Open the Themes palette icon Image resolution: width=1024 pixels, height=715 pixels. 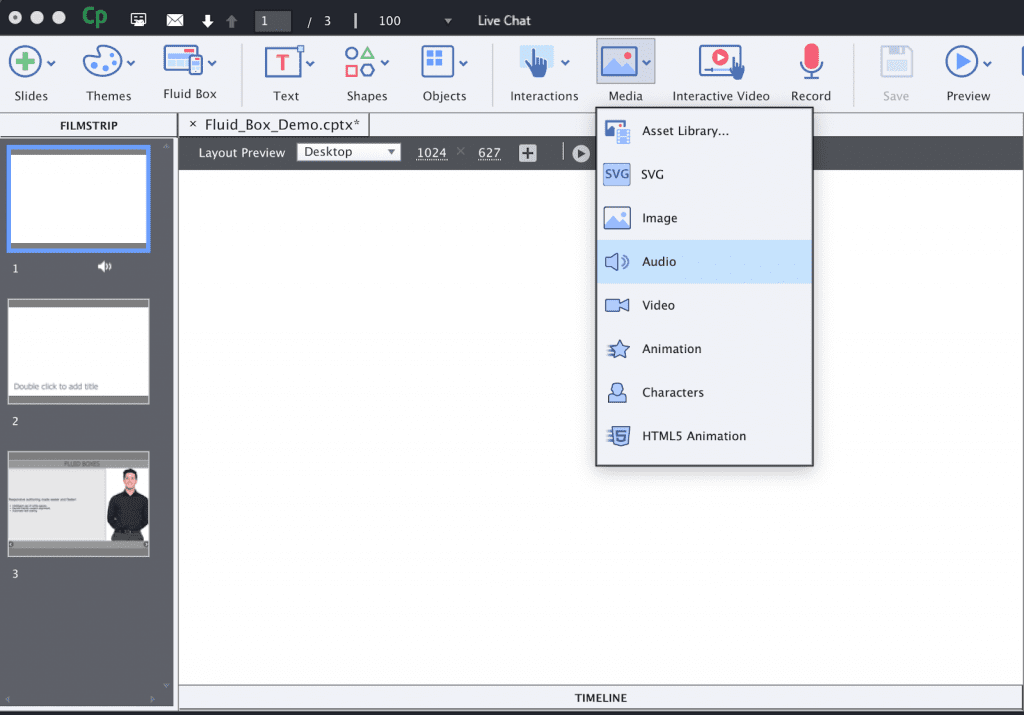102,62
